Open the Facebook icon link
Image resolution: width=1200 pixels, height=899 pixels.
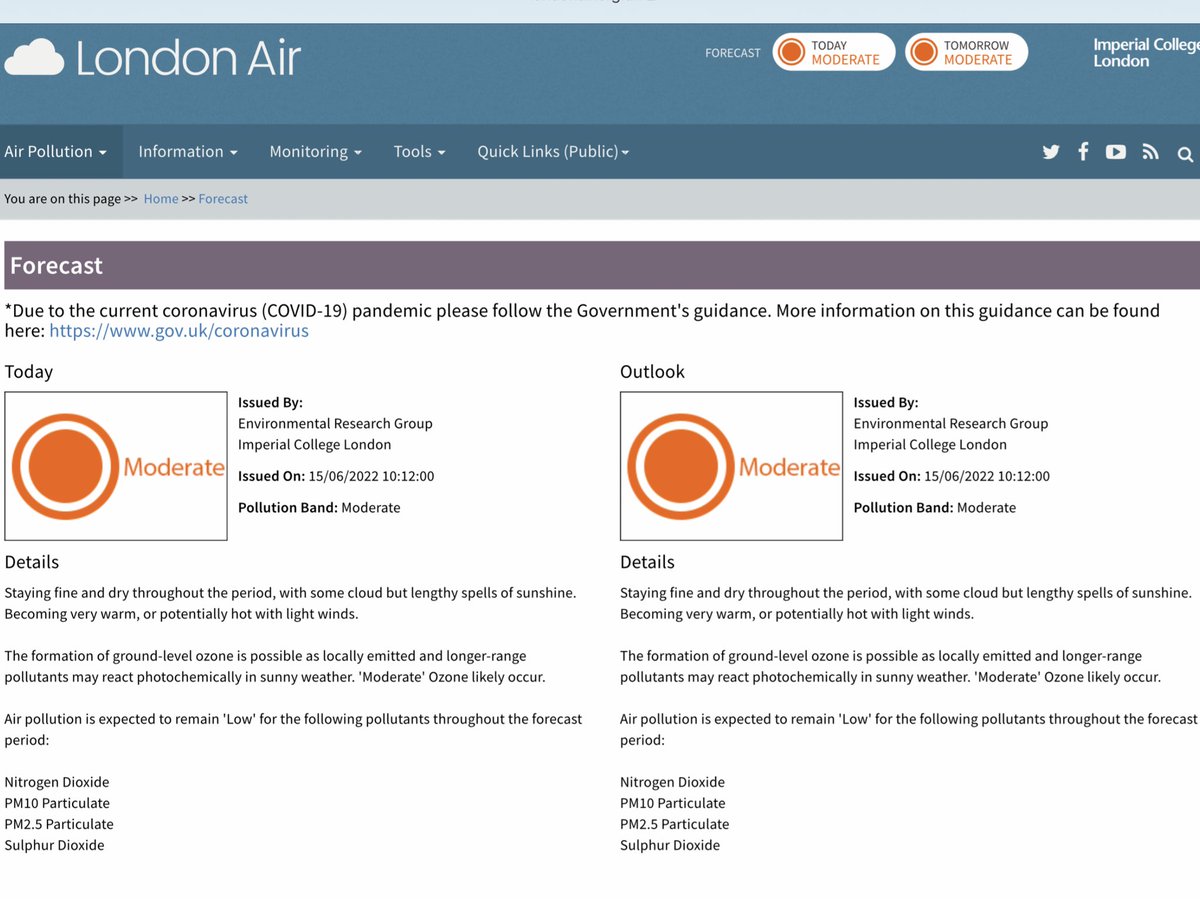coord(1083,151)
